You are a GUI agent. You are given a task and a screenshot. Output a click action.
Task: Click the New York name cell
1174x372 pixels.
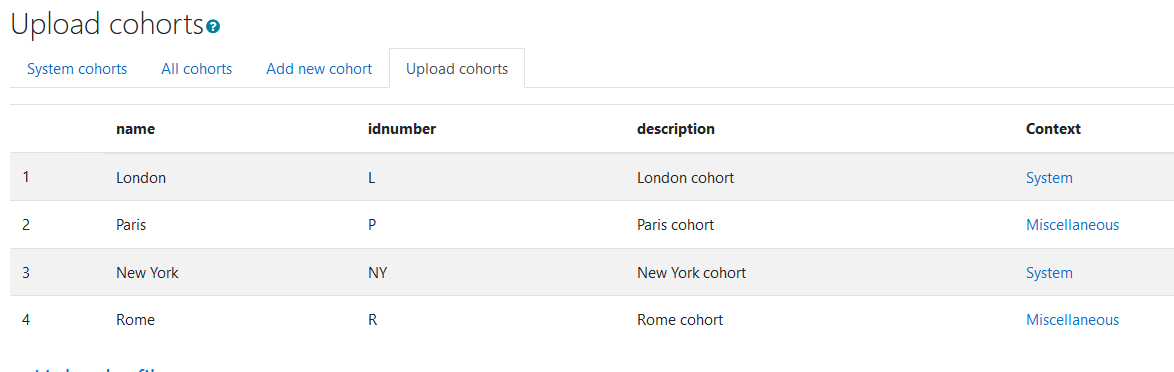pyautogui.click(x=147, y=272)
